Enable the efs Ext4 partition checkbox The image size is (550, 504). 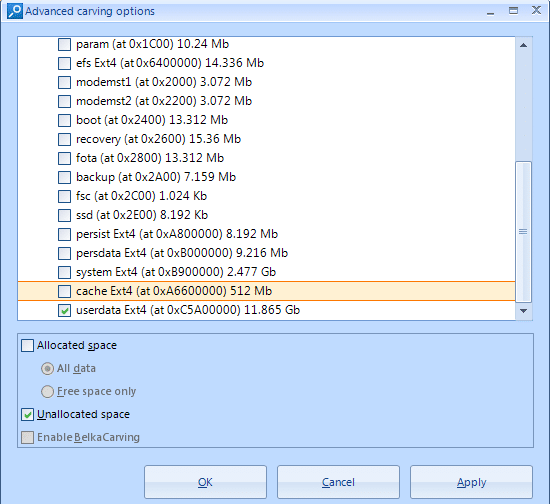coord(64,63)
